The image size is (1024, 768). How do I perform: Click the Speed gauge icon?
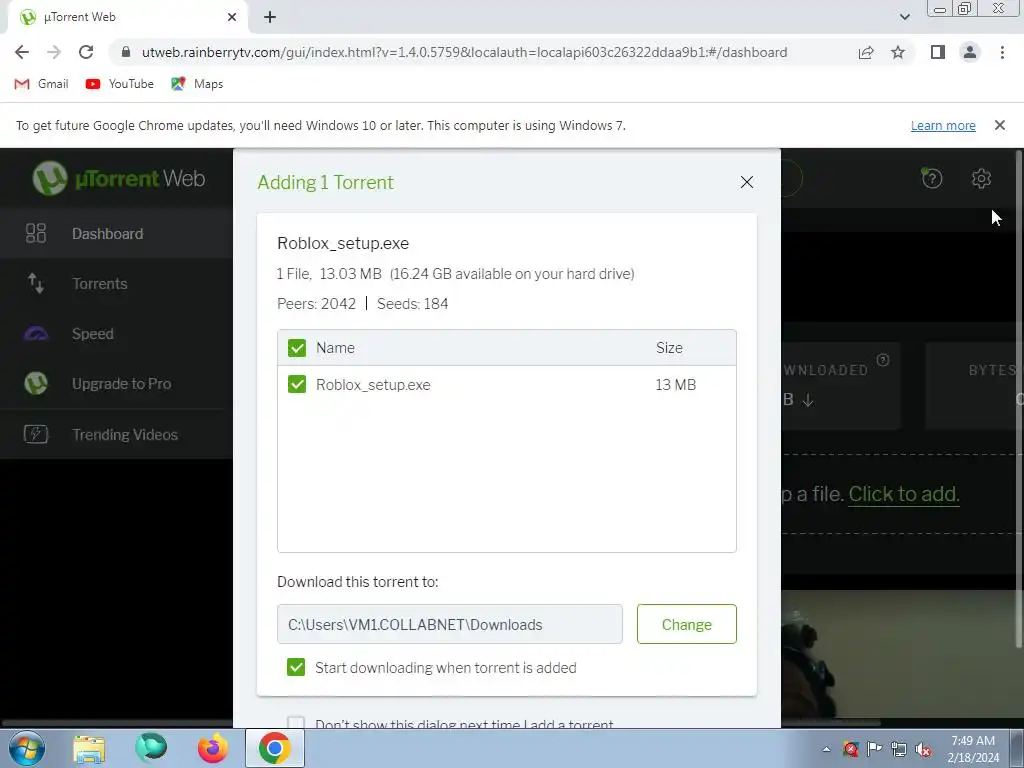click(x=36, y=334)
